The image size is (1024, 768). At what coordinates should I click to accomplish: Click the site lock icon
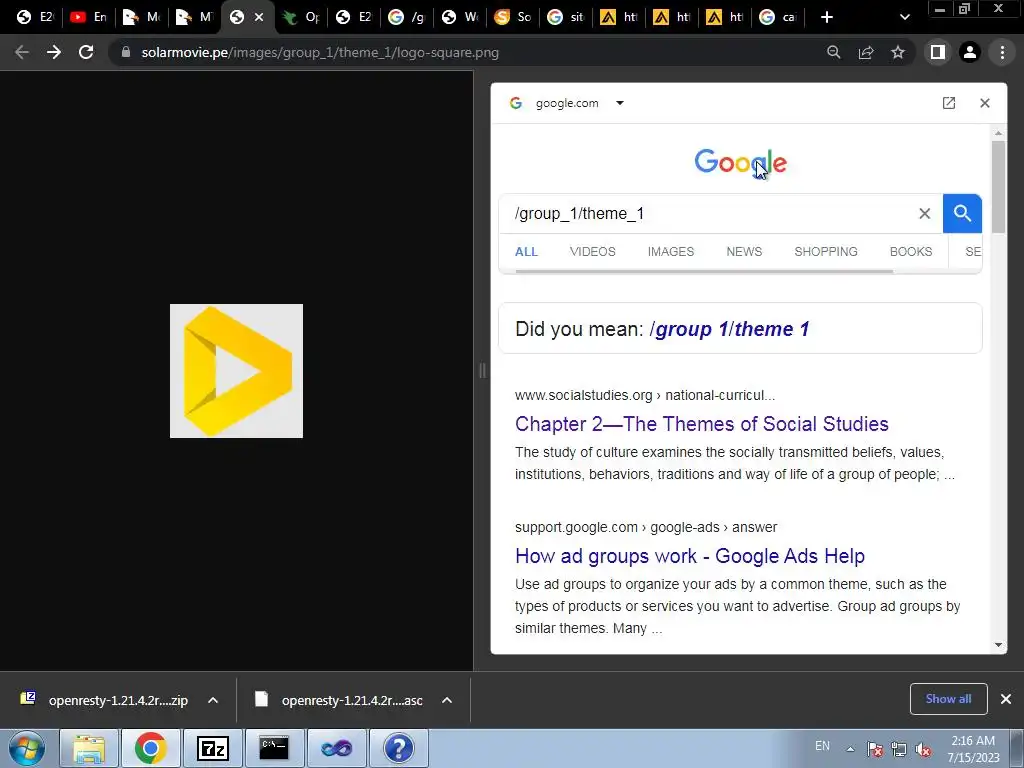(126, 52)
